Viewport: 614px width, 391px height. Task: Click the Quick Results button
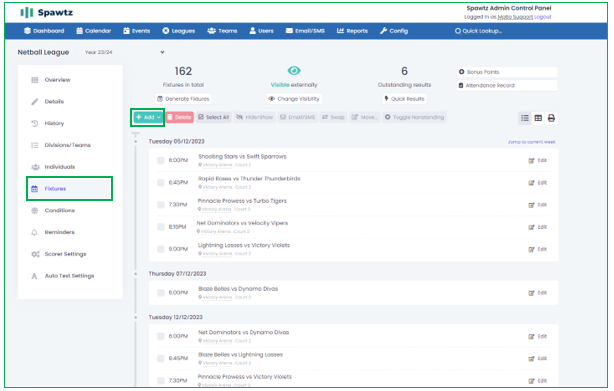[405, 99]
